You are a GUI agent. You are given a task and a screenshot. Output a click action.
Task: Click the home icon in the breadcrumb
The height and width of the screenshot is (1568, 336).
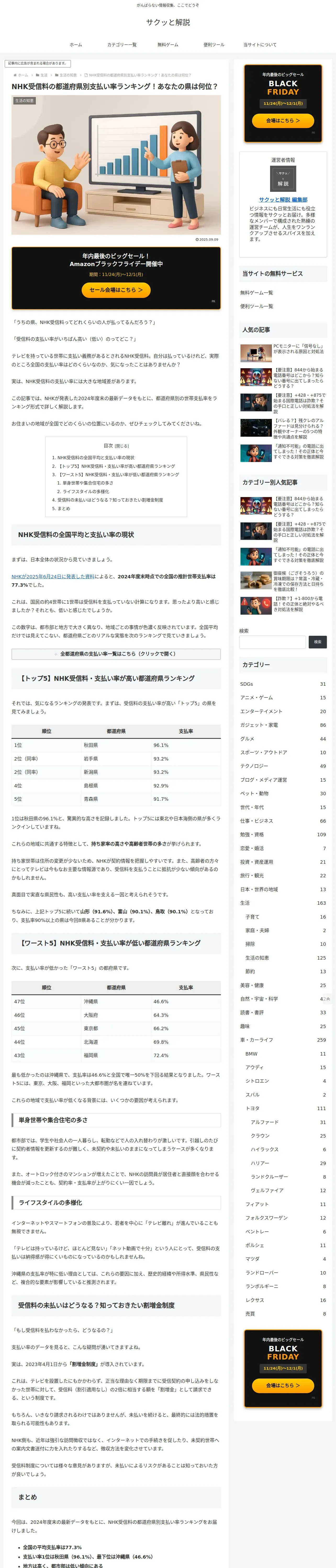click(15, 76)
